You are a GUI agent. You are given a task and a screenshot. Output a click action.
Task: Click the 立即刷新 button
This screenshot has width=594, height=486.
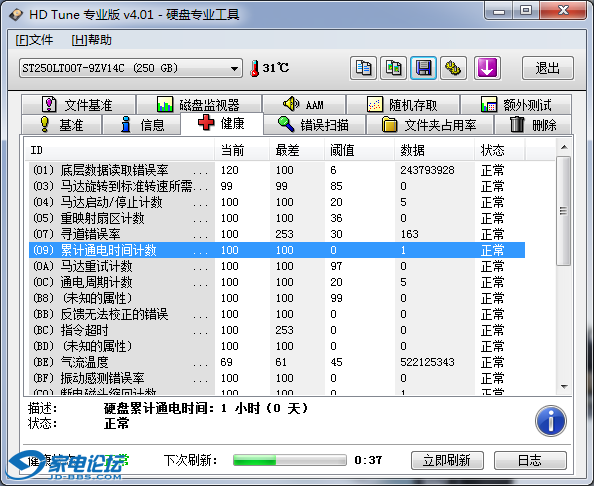[x=447, y=460]
